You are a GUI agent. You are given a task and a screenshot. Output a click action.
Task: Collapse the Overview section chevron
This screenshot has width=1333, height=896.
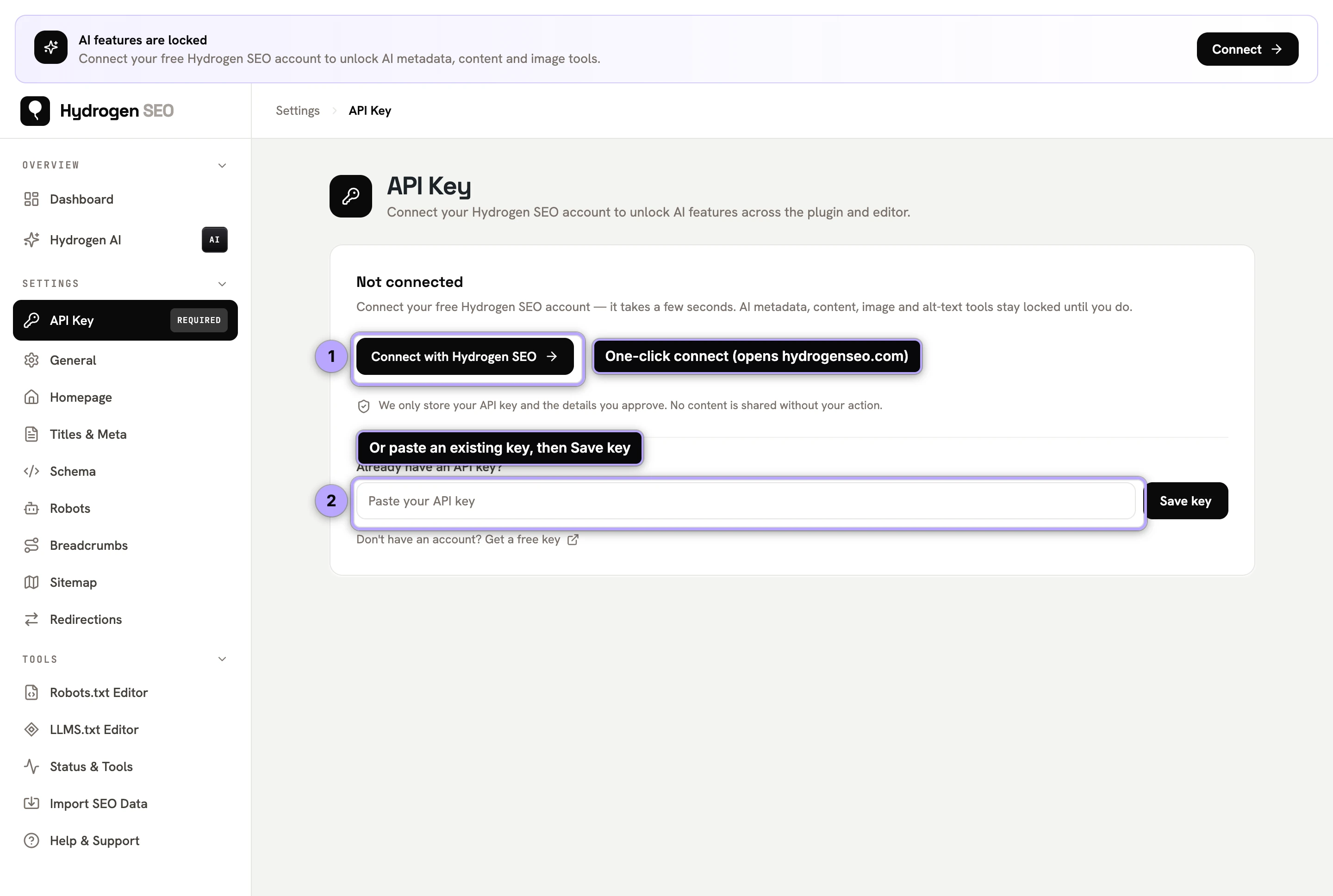click(x=222, y=166)
